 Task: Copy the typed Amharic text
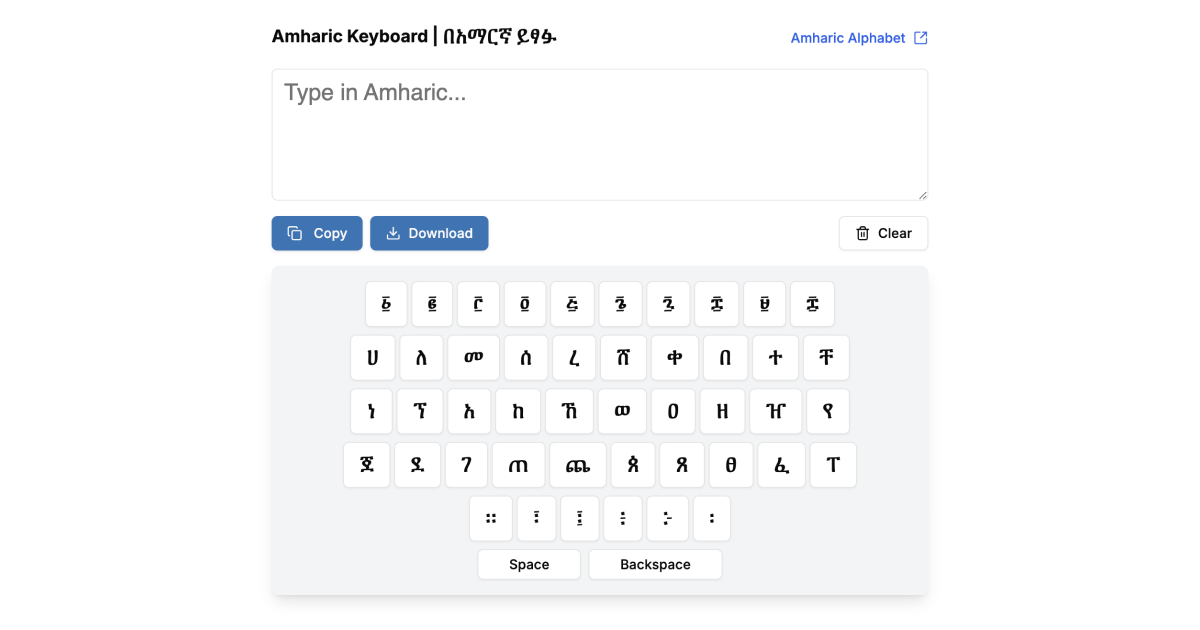coord(317,233)
